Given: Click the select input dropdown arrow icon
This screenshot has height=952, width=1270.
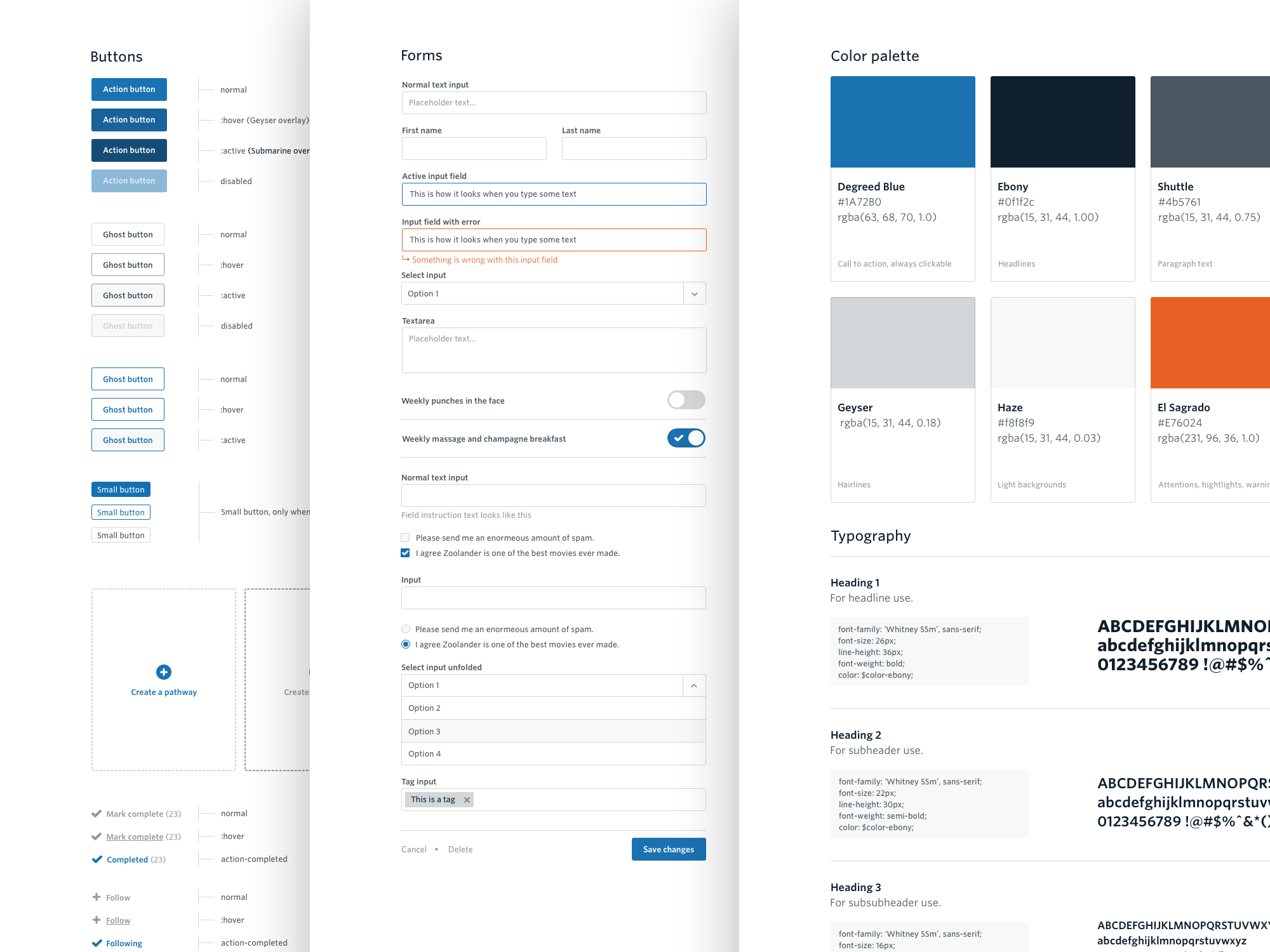Looking at the screenshot, I should click(x=694, y=293).
